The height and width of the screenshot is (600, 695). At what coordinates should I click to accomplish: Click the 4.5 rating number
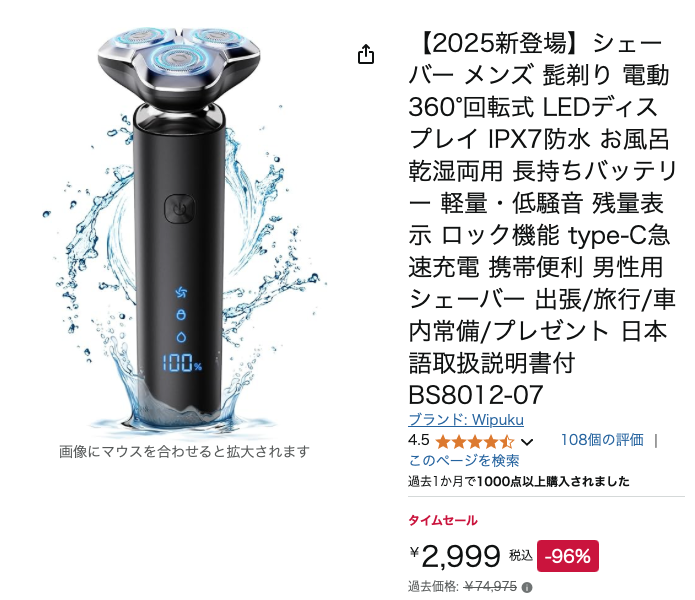419,440
